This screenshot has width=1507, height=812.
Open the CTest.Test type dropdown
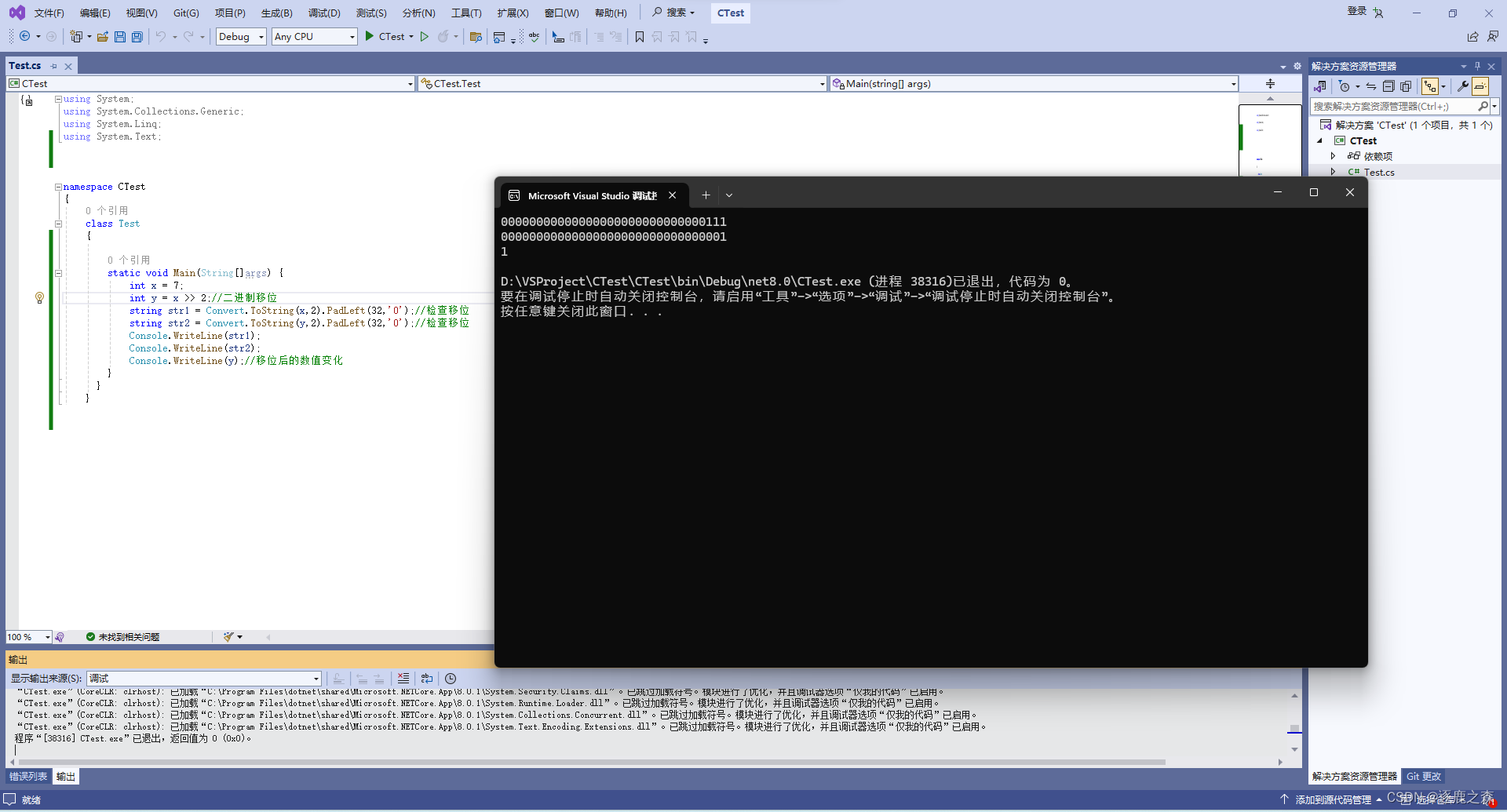(622, 84)
